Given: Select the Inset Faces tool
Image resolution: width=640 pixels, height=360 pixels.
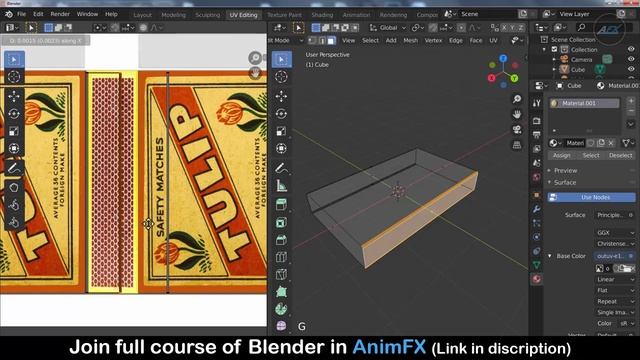Looking at the screenshot, I should tap(281, 222).
